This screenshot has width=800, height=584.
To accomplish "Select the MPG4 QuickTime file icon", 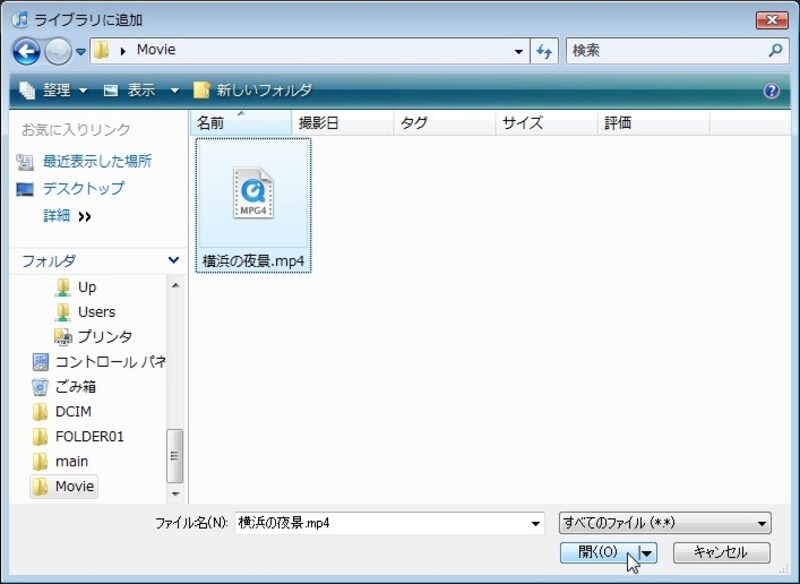I will click(x=253, y=193).
